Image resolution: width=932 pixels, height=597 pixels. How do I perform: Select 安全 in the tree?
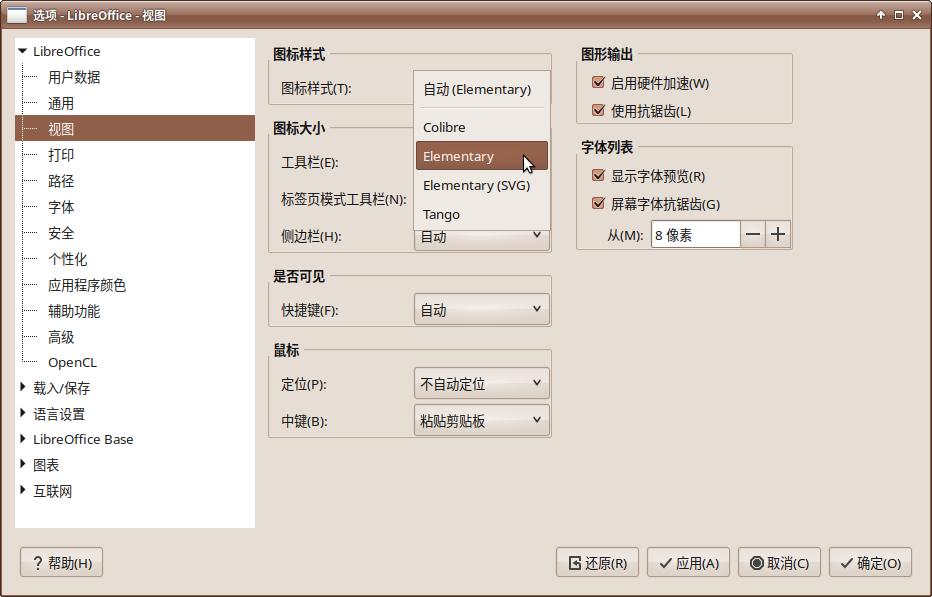(61, 233)
